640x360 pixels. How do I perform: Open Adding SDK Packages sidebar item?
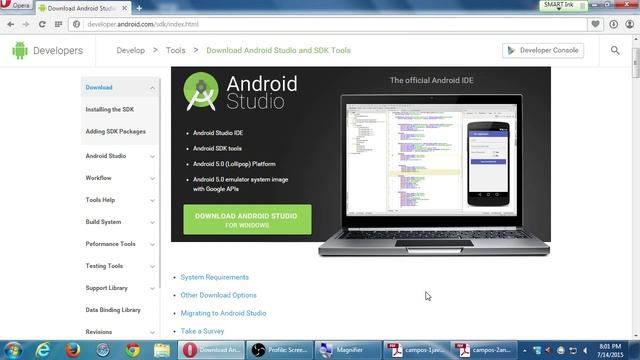[x=116, y=131]
